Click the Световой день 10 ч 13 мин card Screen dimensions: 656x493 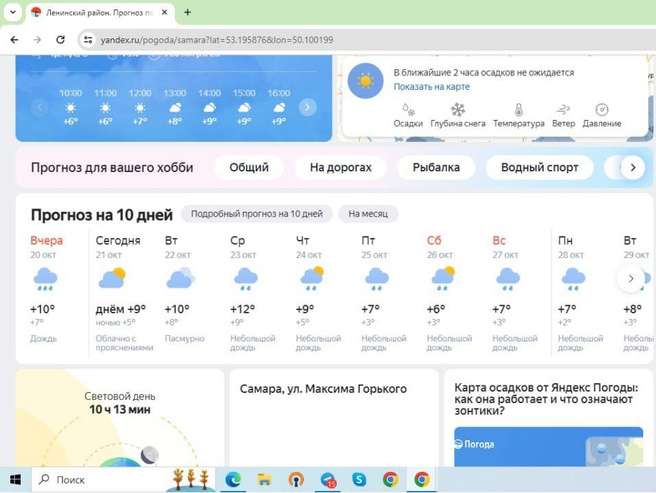(120, 418)
